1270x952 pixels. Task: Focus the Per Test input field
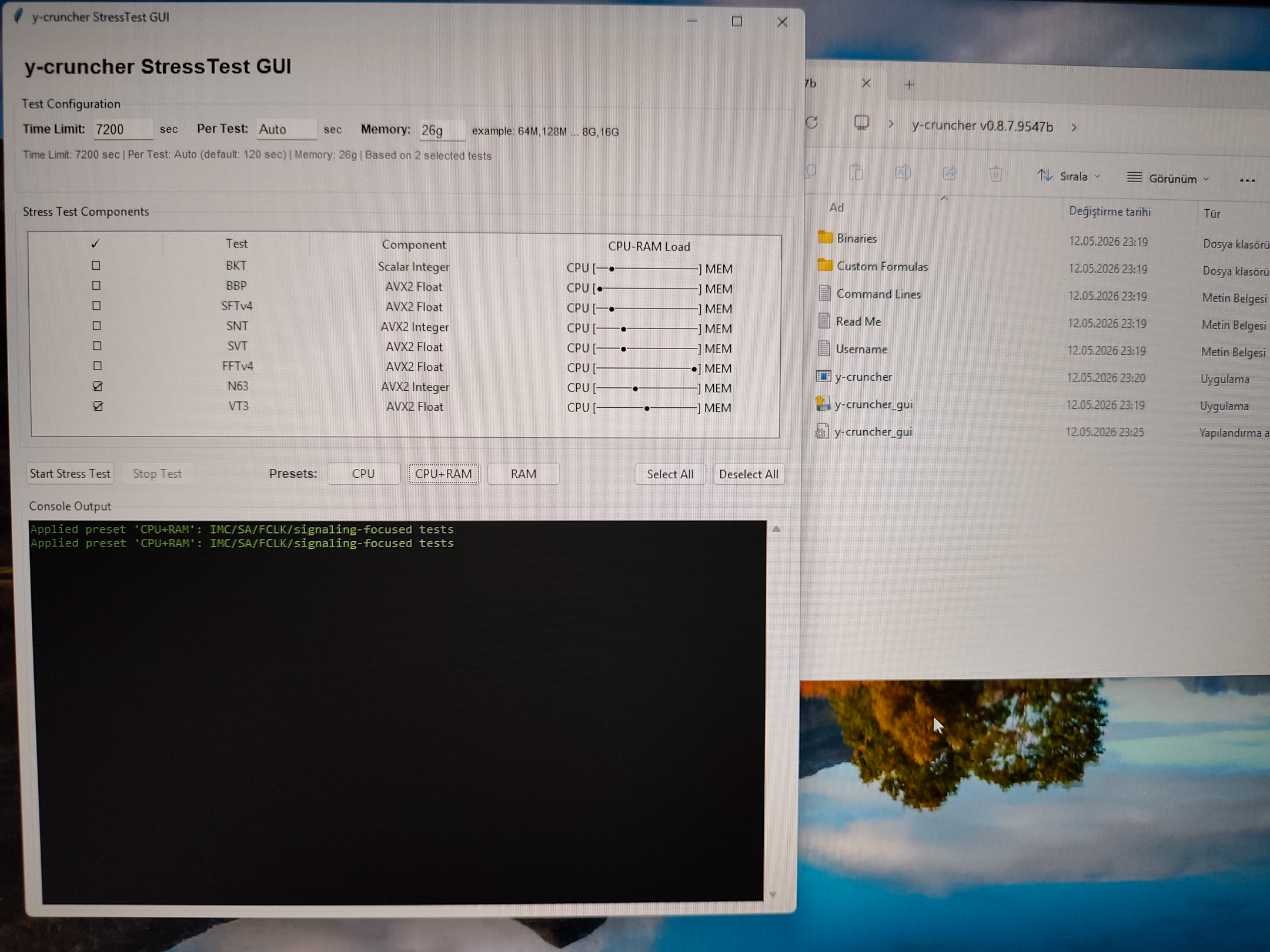(x=286, y=129)
